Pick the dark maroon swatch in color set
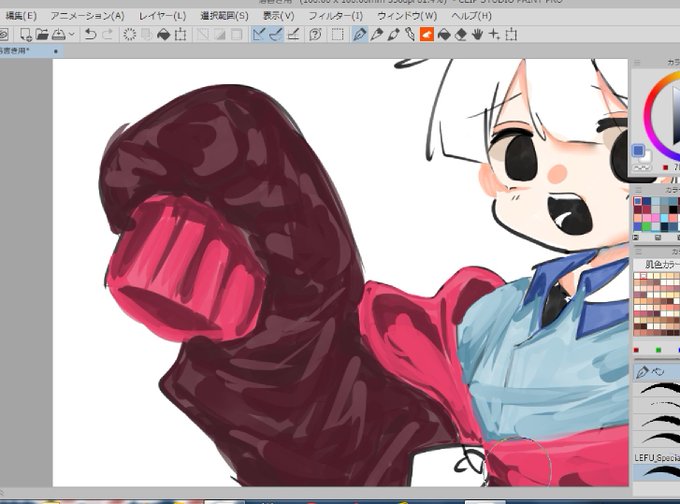This screenshot has width=680, height=504. pos(638,210)
